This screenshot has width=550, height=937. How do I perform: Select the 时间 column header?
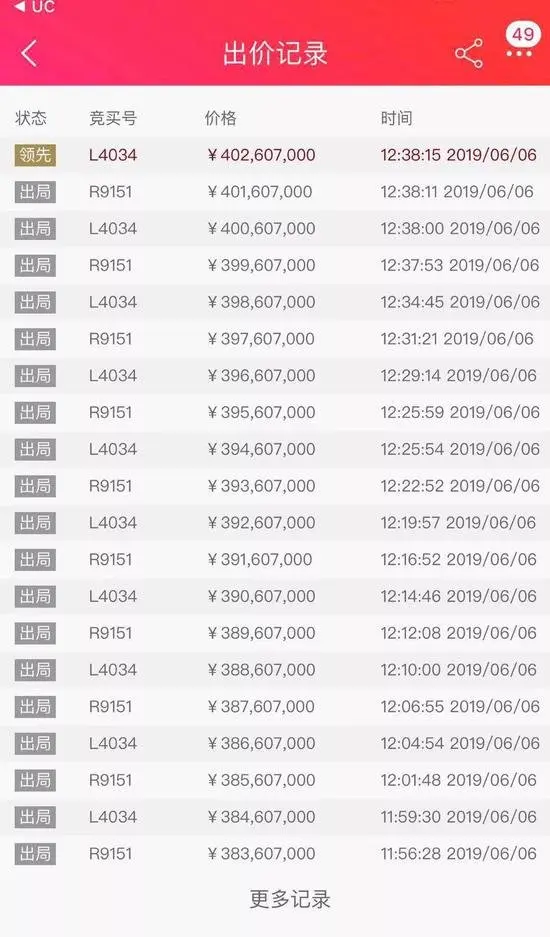396,118
